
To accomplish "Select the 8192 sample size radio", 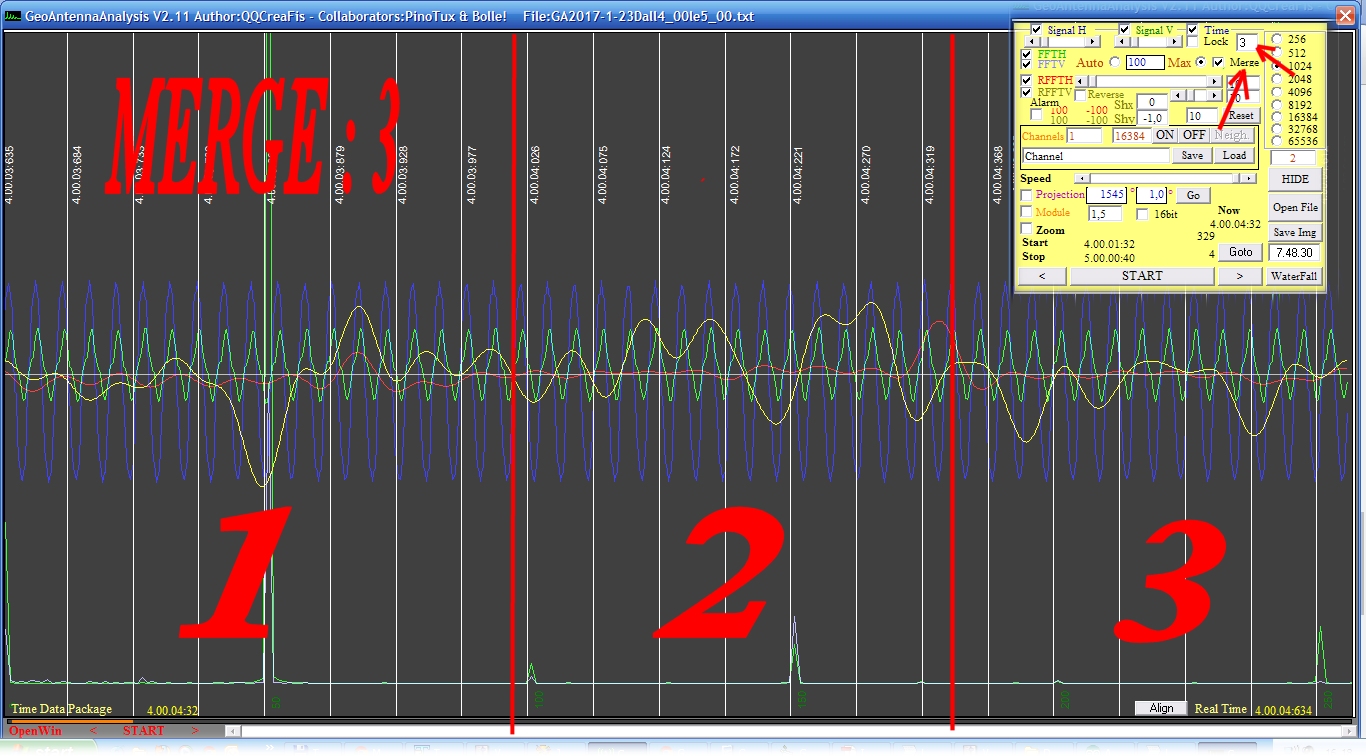I will coord(1277,105).
